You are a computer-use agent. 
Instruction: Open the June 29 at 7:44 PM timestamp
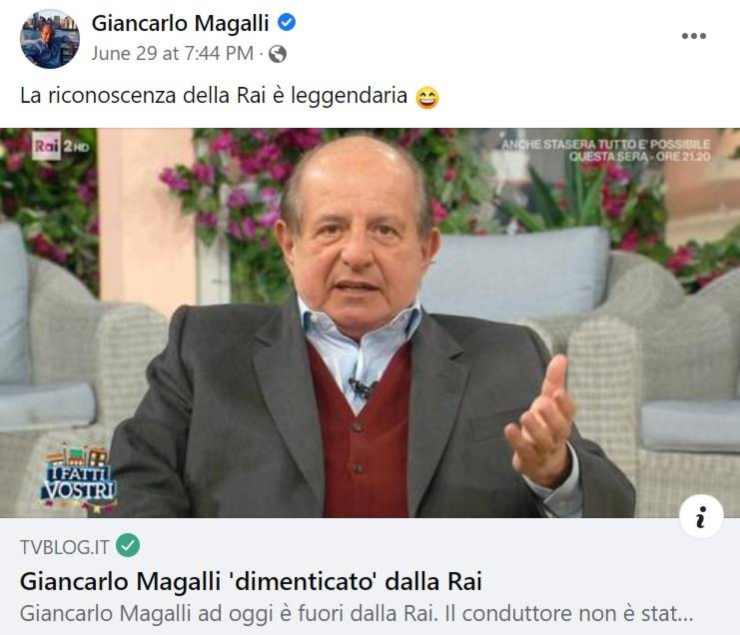tap(172, 53)
